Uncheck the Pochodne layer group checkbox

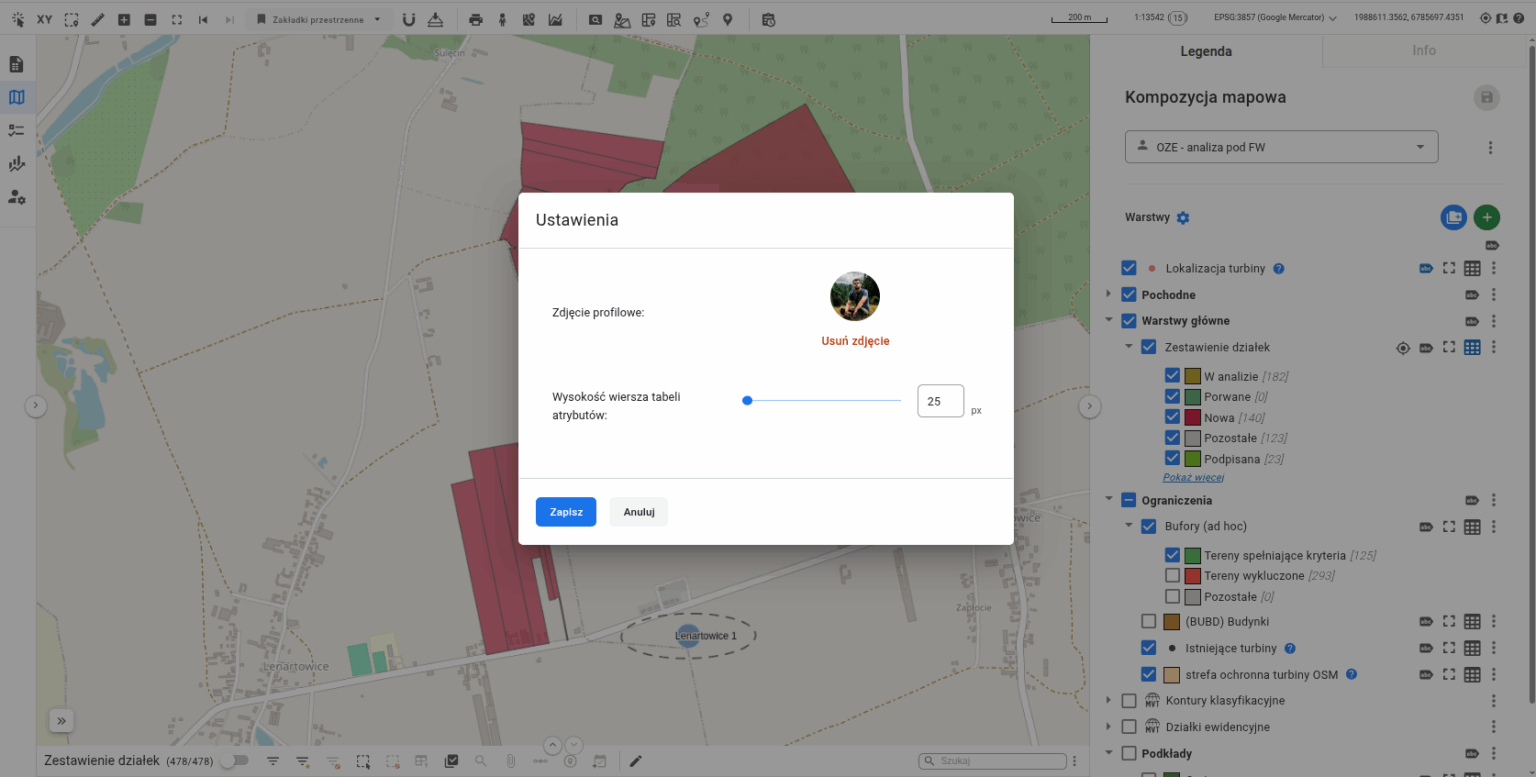(x=1129, y=295)
